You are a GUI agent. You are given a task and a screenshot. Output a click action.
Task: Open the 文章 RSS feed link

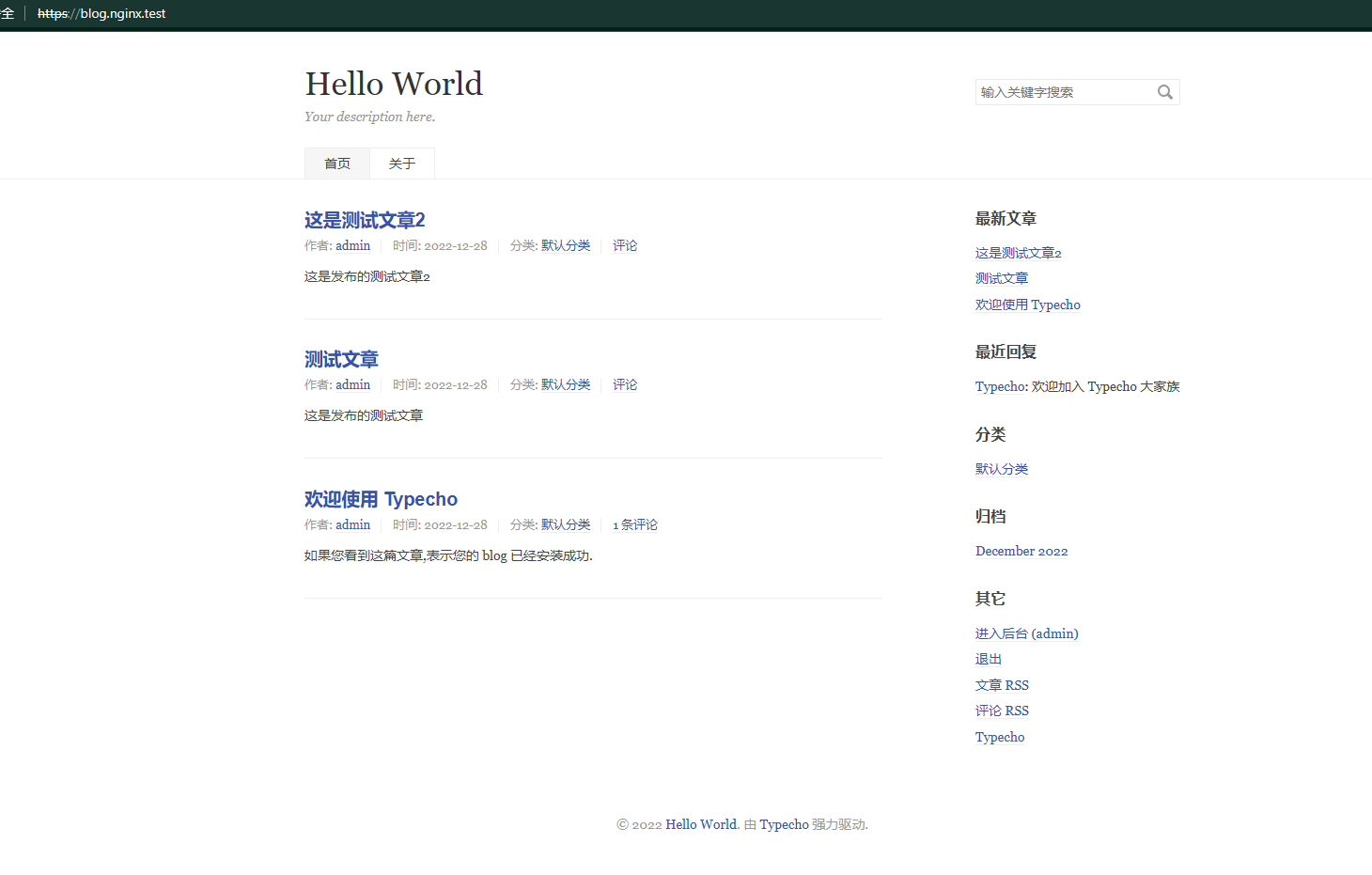(x=1002, y=685)
